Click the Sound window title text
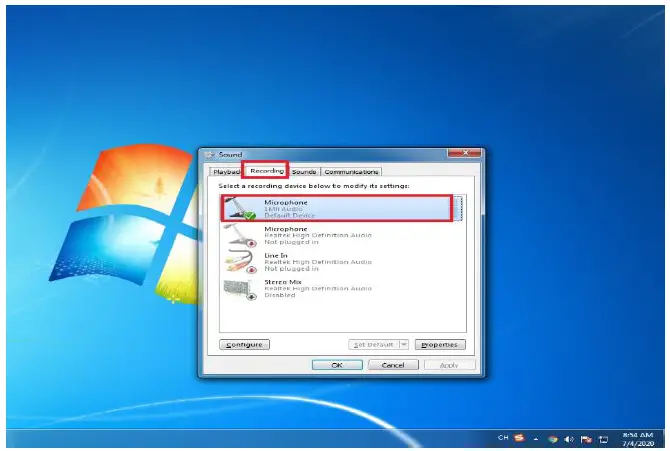Screen dimensions: 670x451 pos(230,155)
